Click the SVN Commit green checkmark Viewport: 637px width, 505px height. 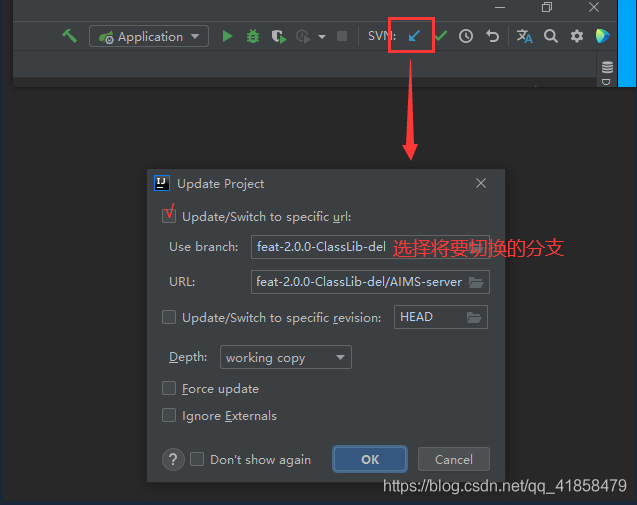coord(441,36)
